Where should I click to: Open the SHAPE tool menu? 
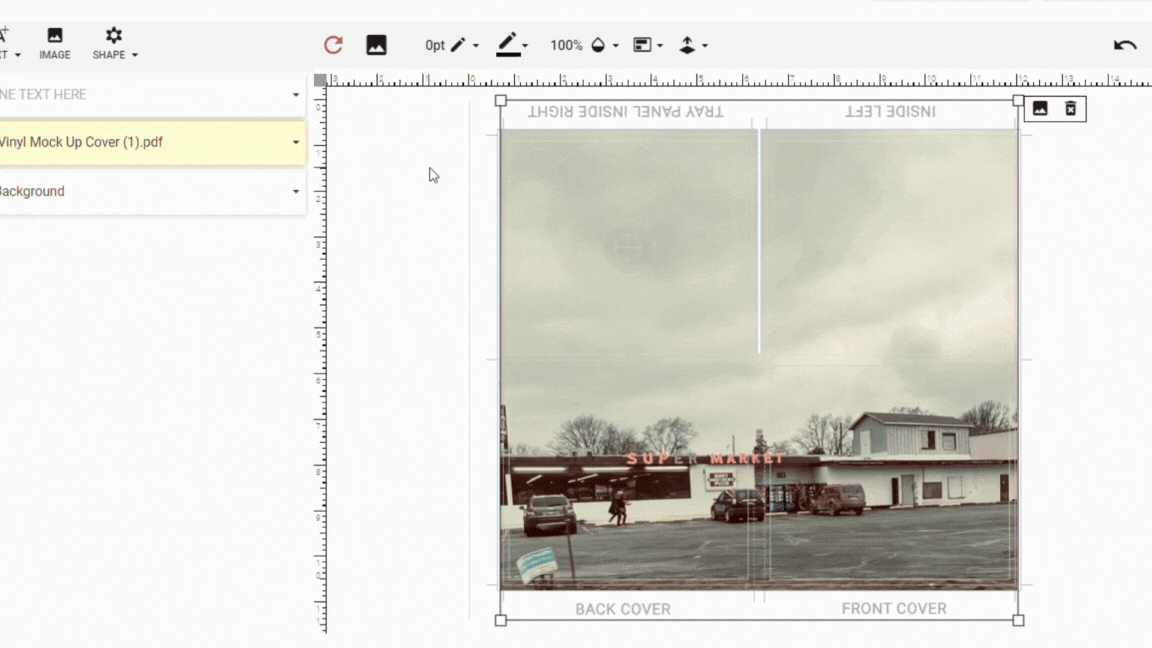click(115, 43)
